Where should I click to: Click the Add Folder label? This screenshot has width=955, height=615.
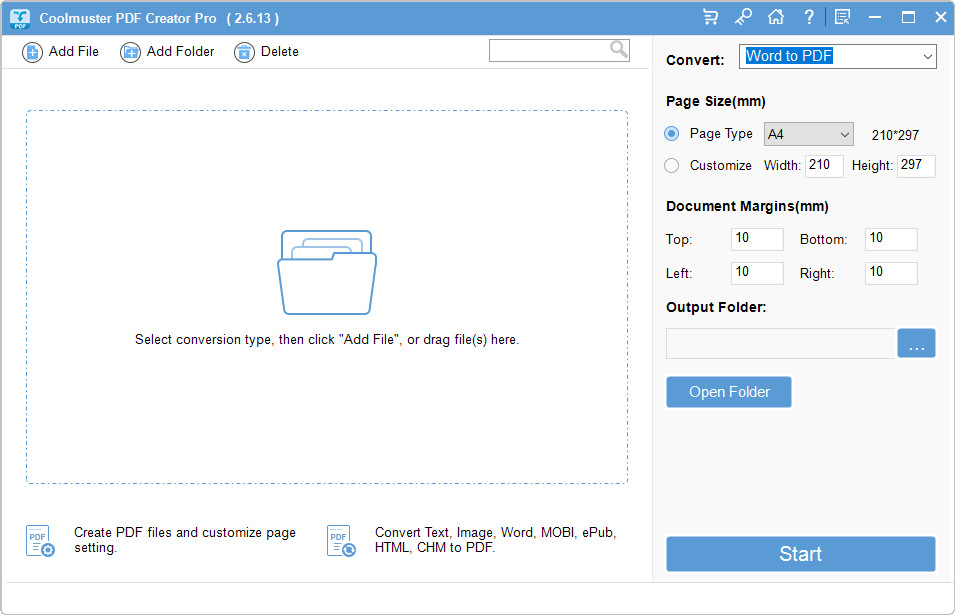180,52
